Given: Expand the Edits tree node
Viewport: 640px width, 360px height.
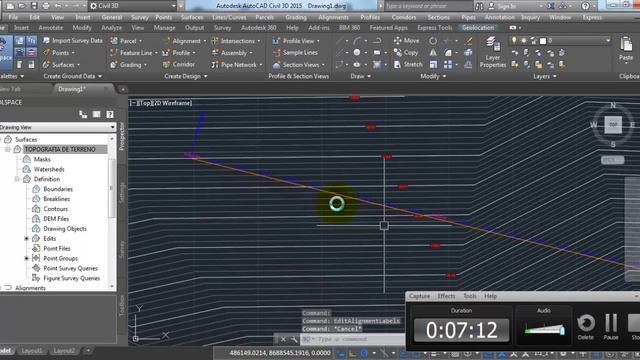Looking at the screenshot, I should pyautogui.click(x=26, y=238).
